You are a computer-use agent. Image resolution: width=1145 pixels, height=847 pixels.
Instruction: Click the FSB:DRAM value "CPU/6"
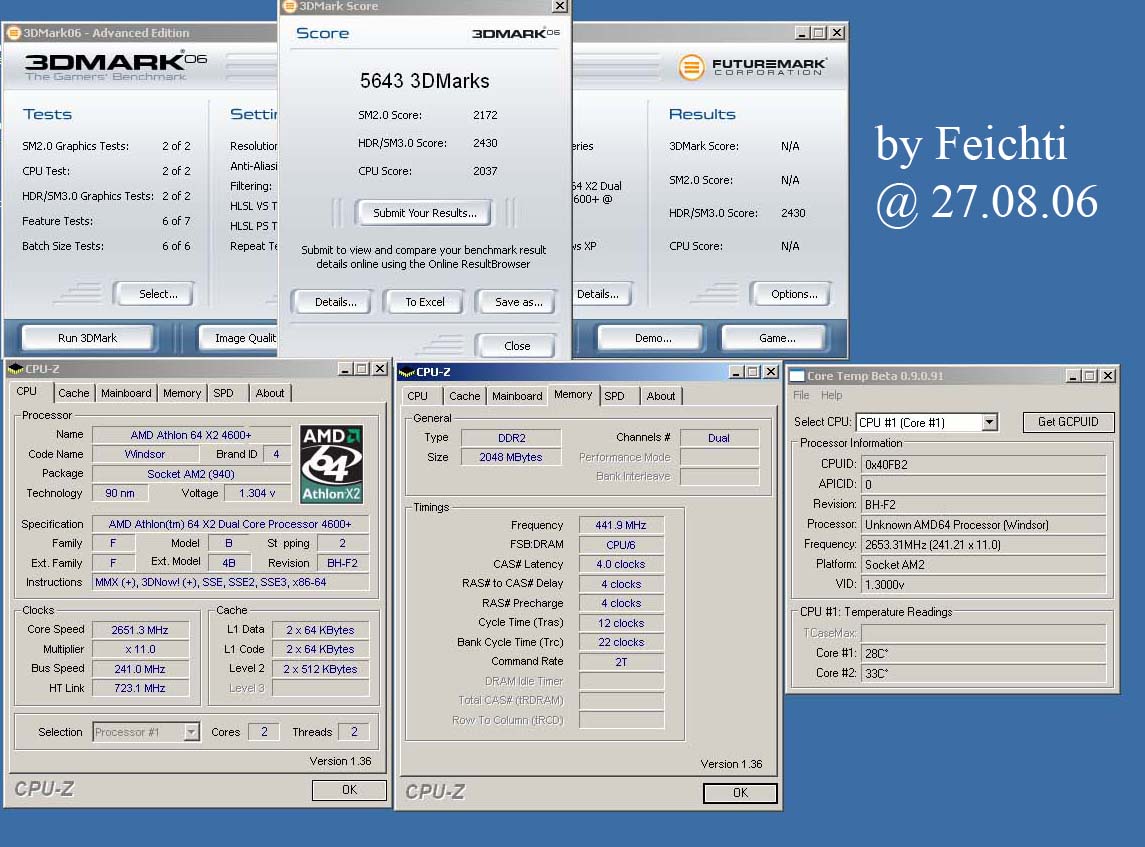[x=621, y=545]
